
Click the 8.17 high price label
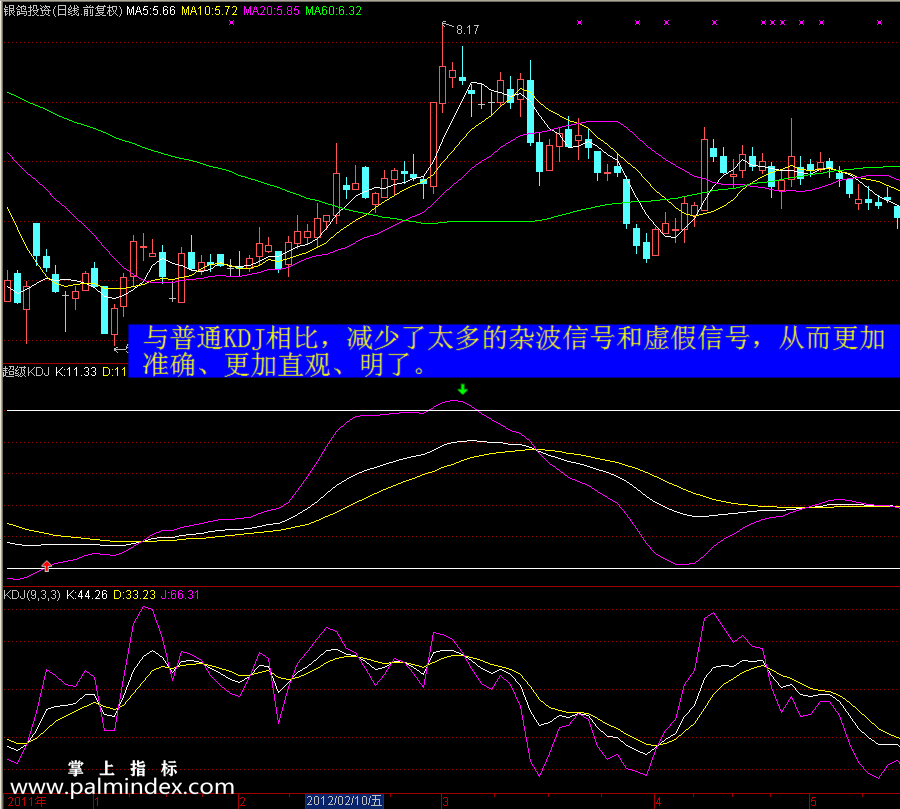pyautogui.click(x=467, y=30)
